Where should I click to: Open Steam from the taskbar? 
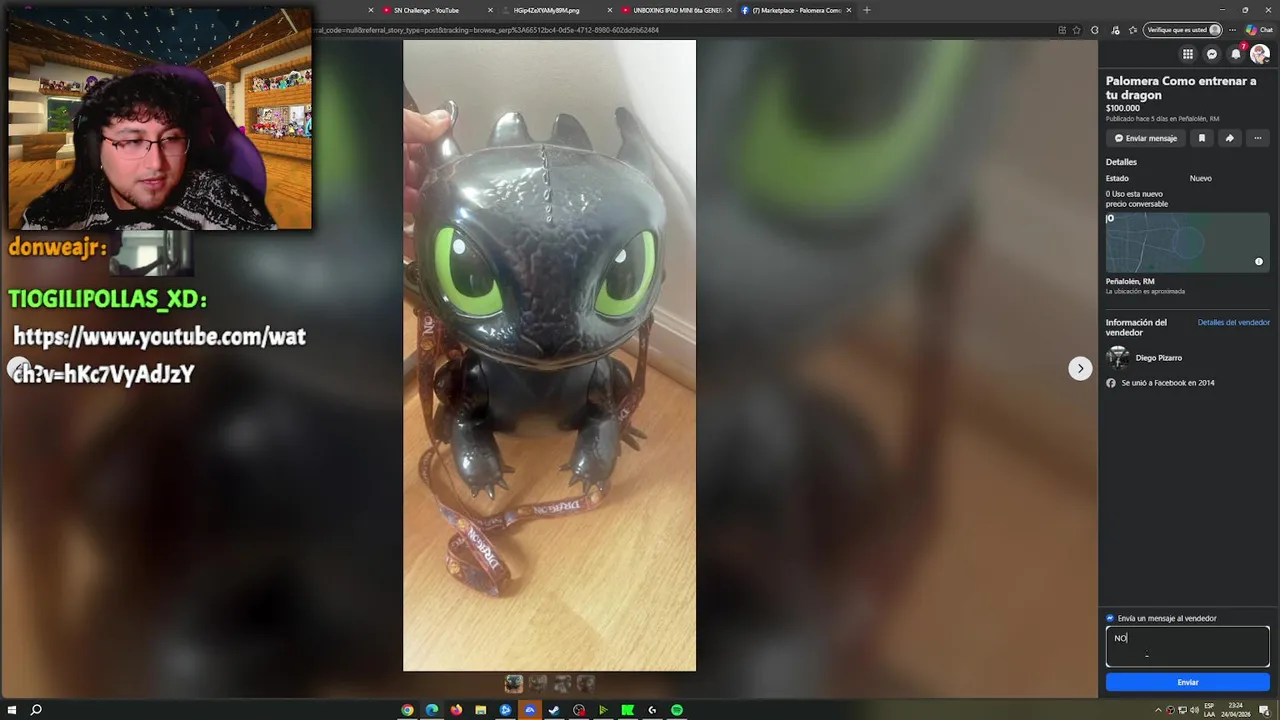[554, 710]
